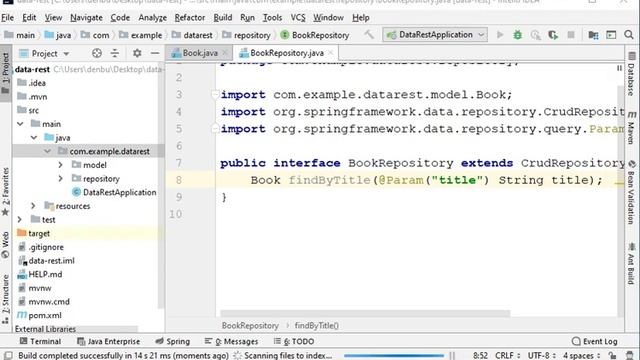Image resolution: width=640 pixels, height=360 pixels.
Task: Open the Structure tool window
Action: (5, 299)
